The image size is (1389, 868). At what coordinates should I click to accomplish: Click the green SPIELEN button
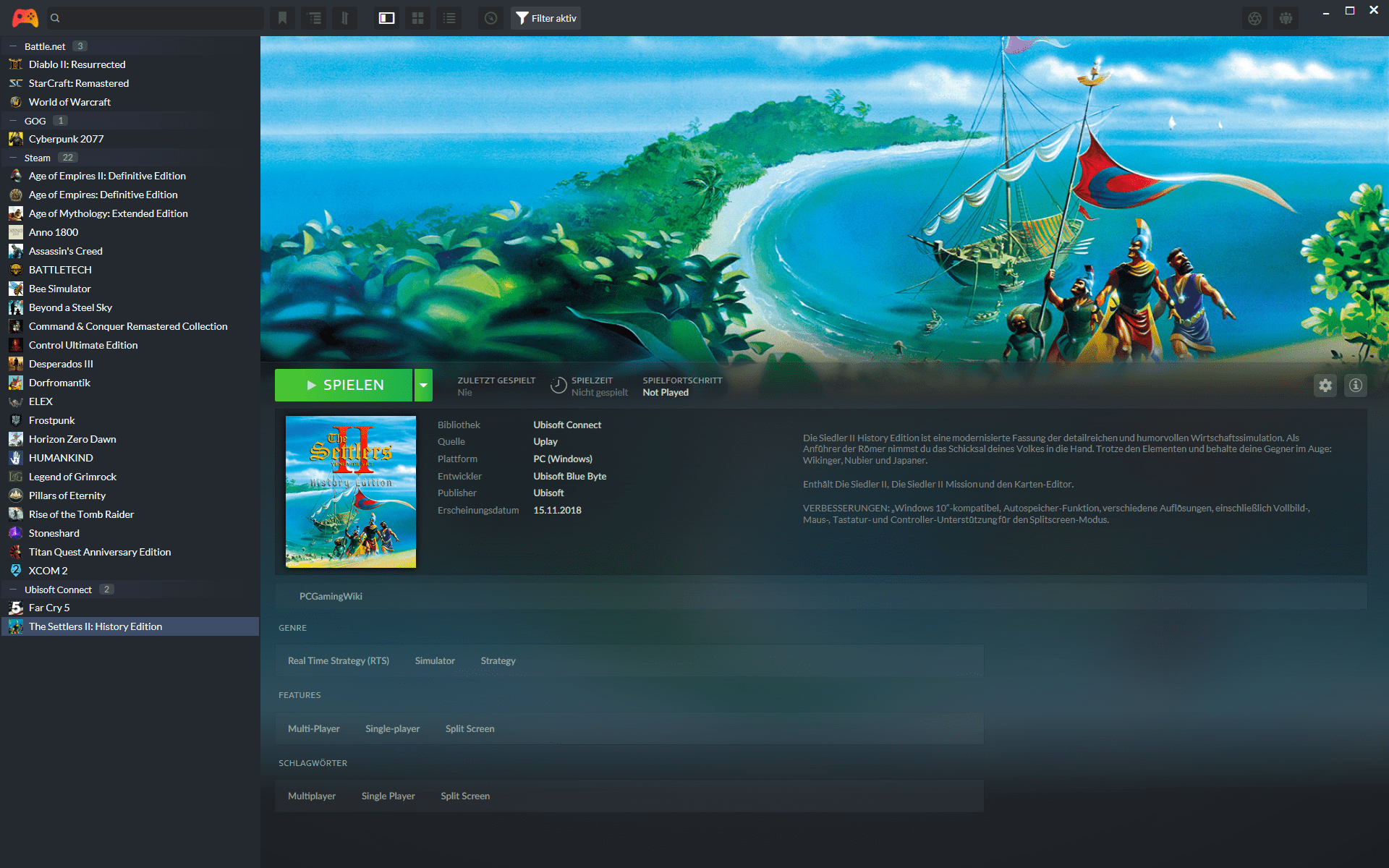pos(344,385)
